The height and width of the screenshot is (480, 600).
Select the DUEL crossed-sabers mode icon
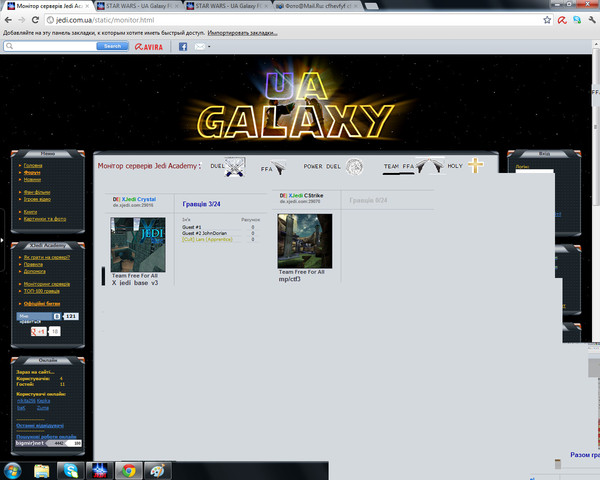tap(235, 167)
